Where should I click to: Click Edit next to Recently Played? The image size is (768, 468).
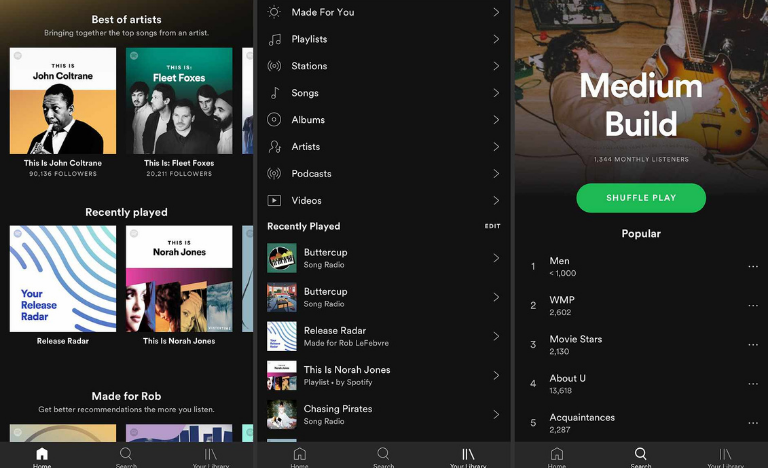point(492,226)
